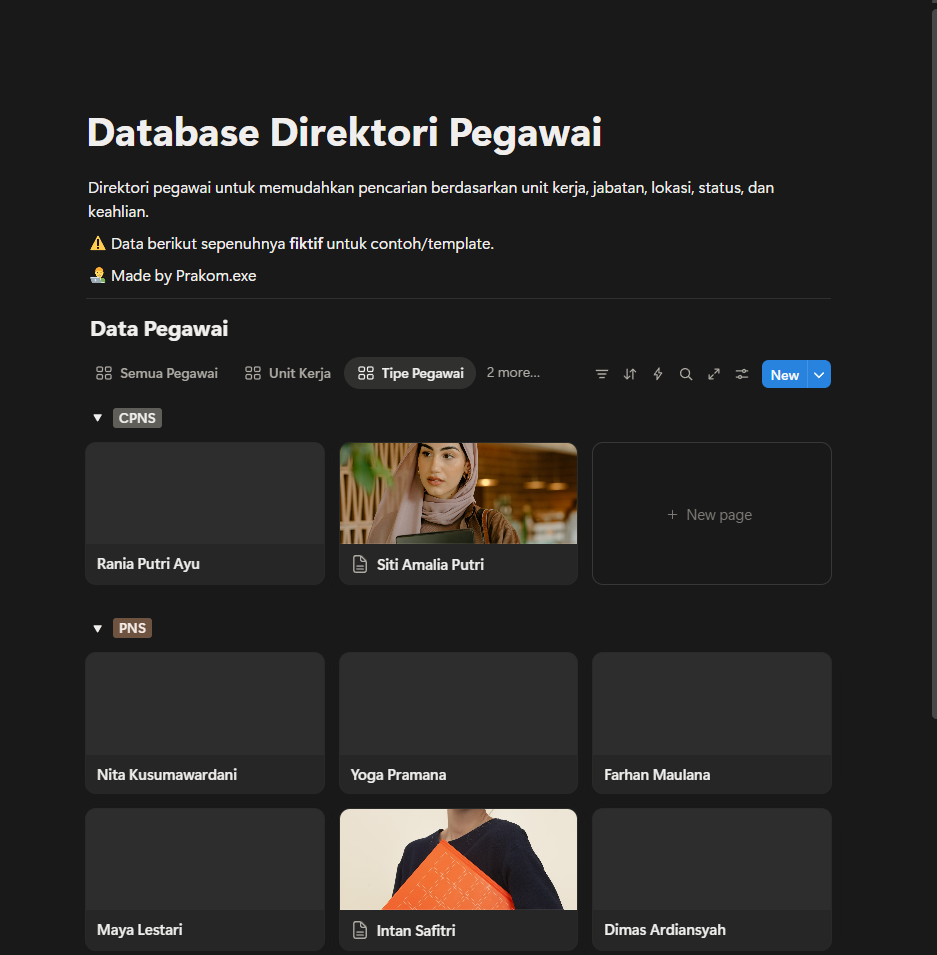Open Siti Amalia Putri cover photo
The width and height of the screenshot is (937, 955).
click(458, 493)
